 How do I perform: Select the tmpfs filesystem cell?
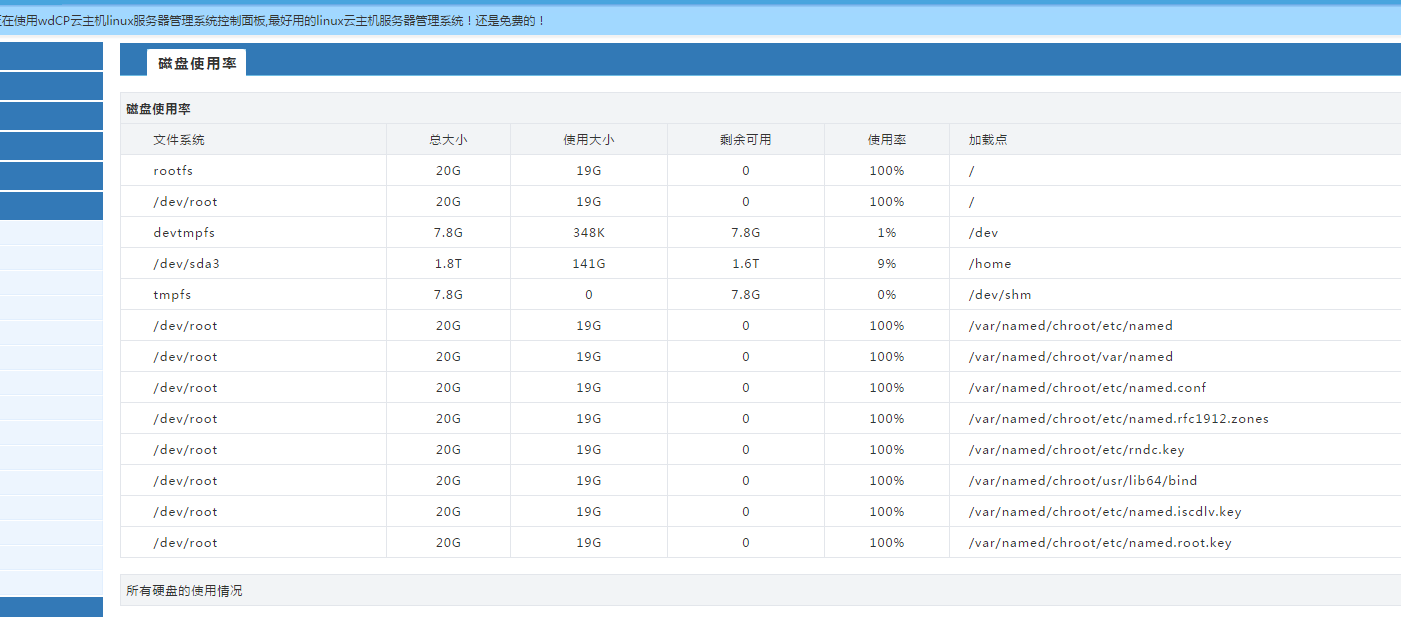[x=172, y=295]
